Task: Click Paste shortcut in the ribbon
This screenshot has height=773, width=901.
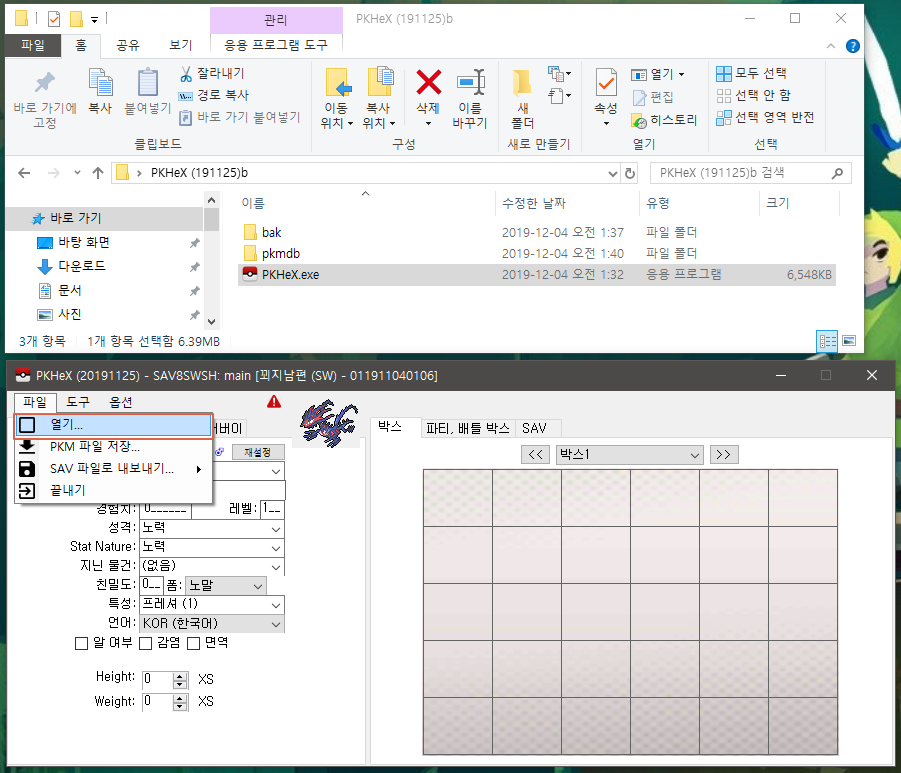Action: [x=239, y=118]
